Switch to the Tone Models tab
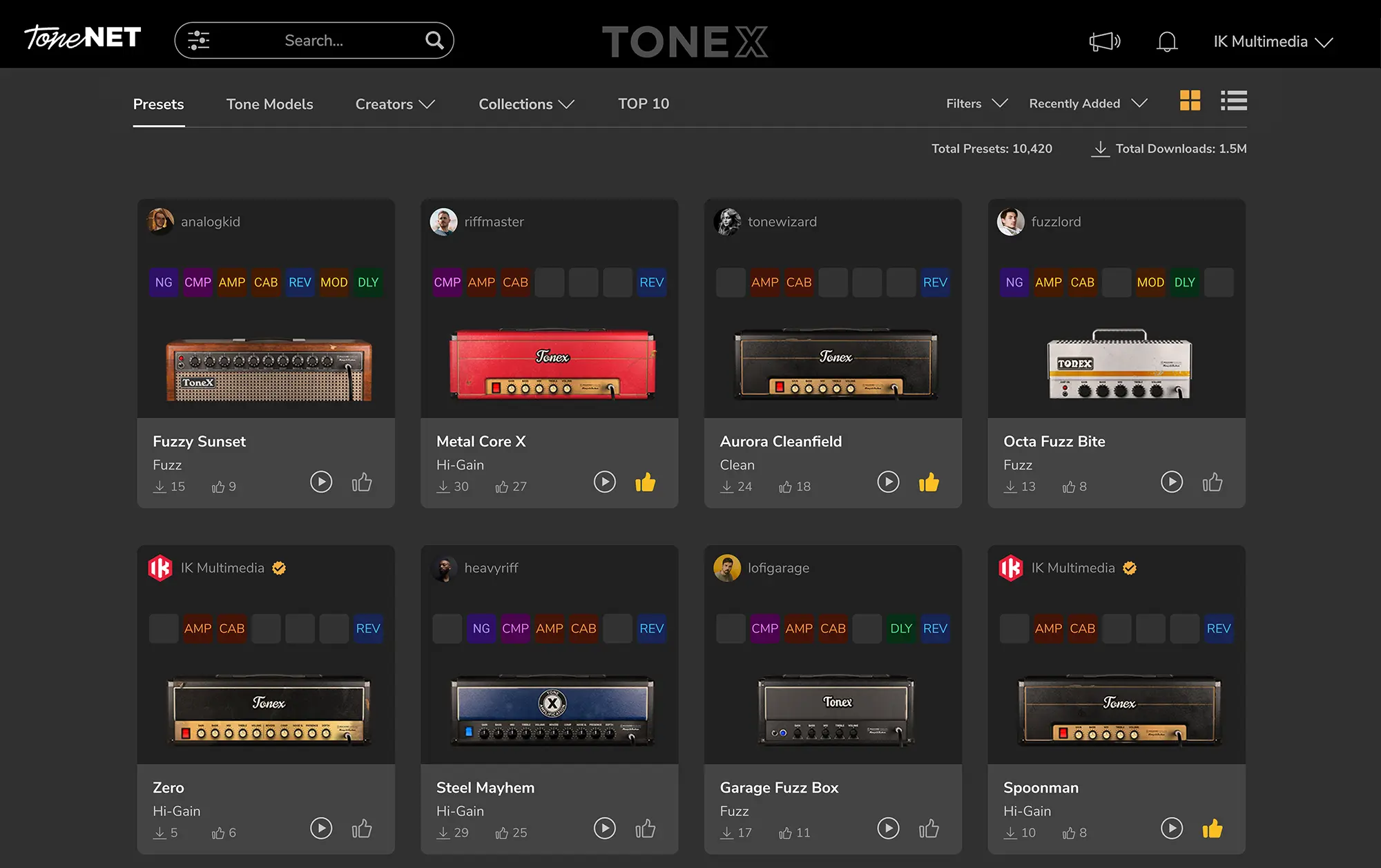The height and width of the screenshot is (868, 1381). coord(269,104)
